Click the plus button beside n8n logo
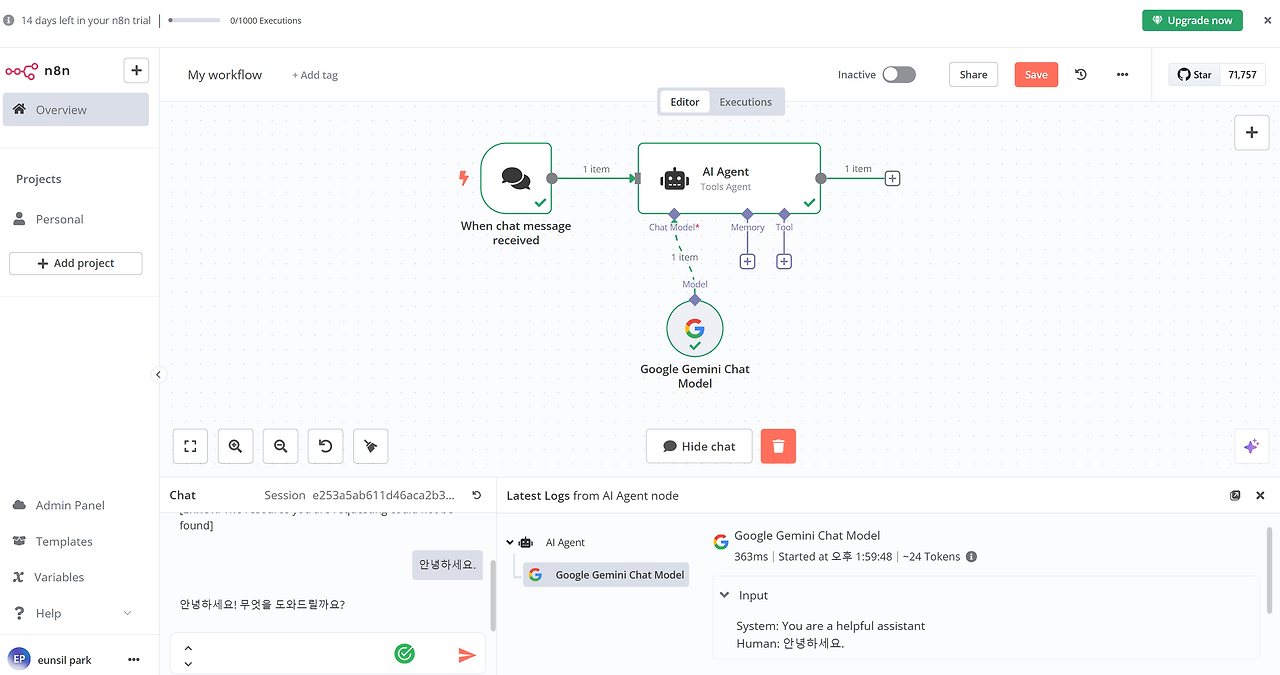This screenshot has width=1280, height=675. [136, 70]
